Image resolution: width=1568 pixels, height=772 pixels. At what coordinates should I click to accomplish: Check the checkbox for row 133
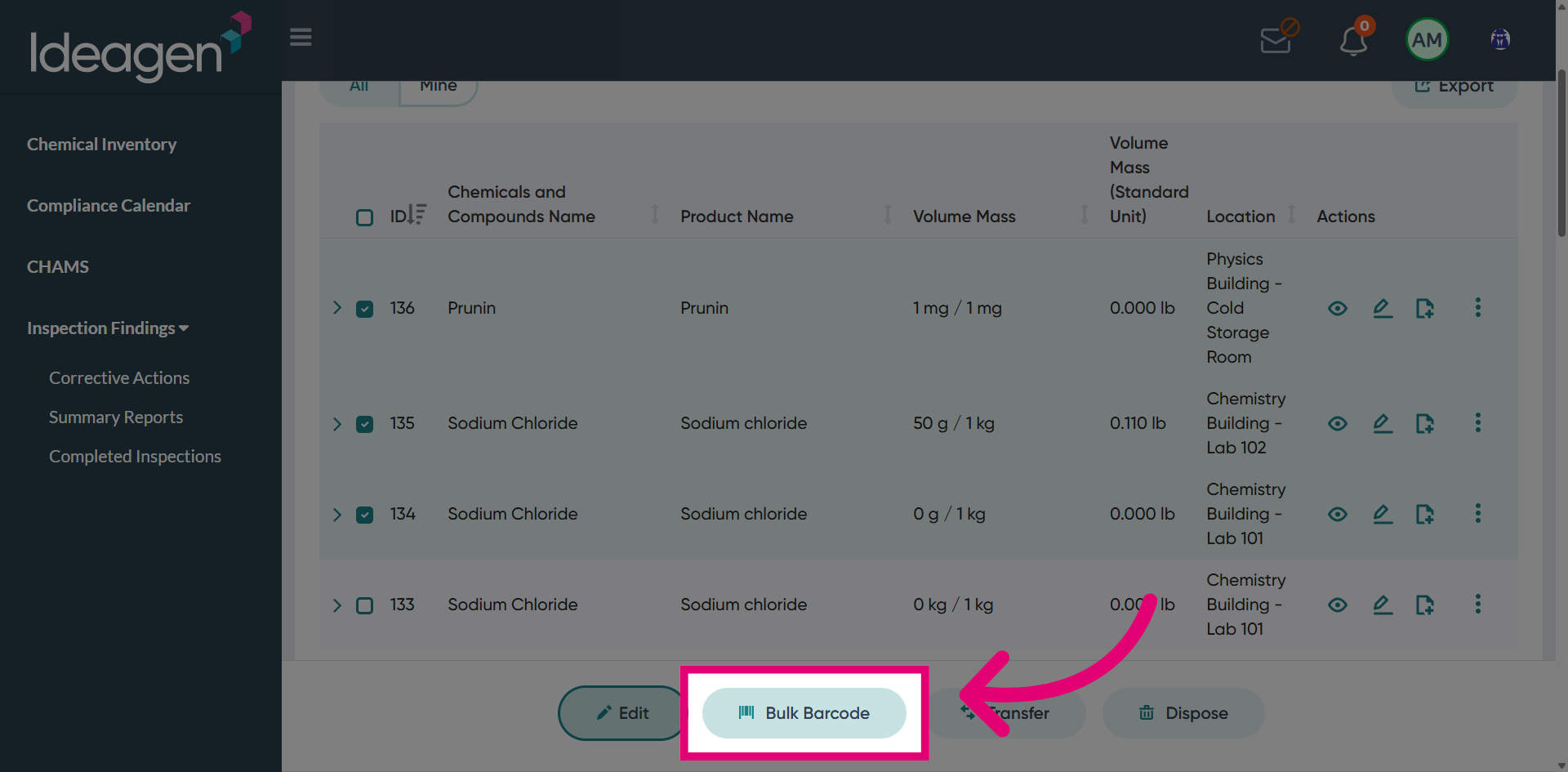[x=364, y=605]
